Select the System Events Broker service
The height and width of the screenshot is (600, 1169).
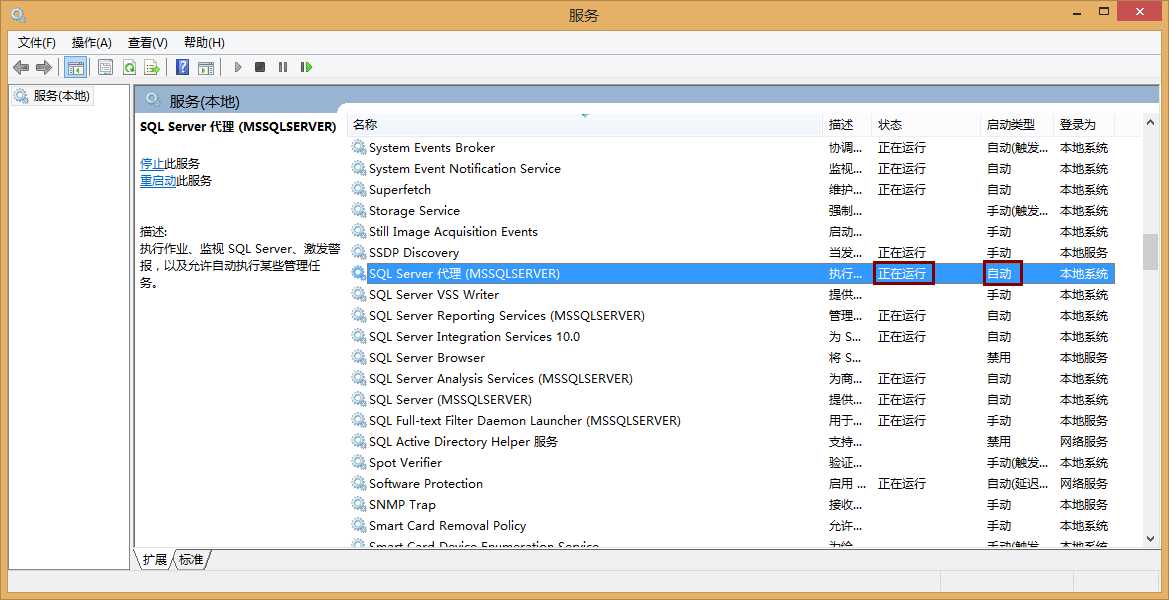(734, 148)
